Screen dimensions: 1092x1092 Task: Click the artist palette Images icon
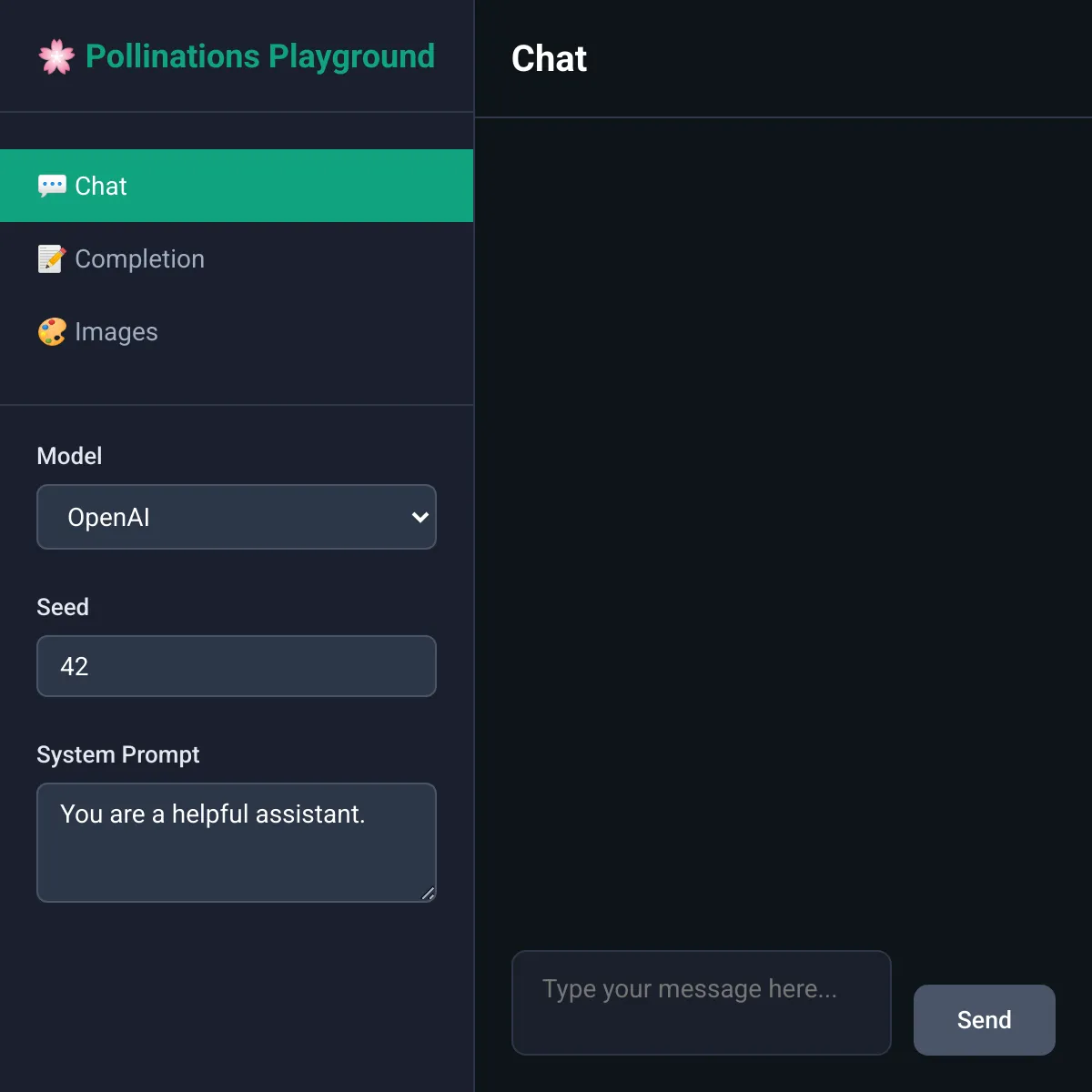click(52, 331)
